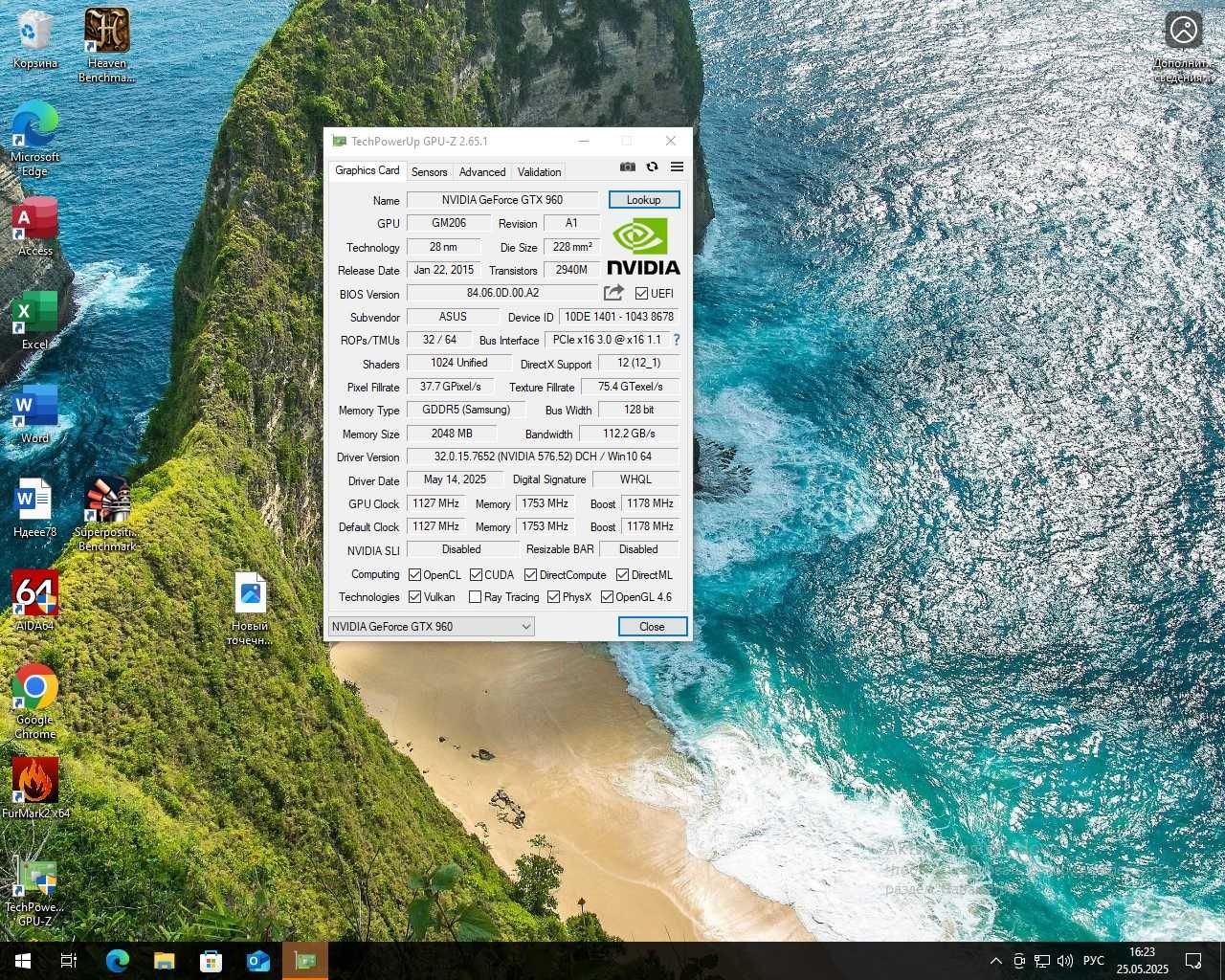This screenshot has height=980, width=1225.
Task: Toggle the Ray Tracing checkbox
Action: click(x=475, y=597)
